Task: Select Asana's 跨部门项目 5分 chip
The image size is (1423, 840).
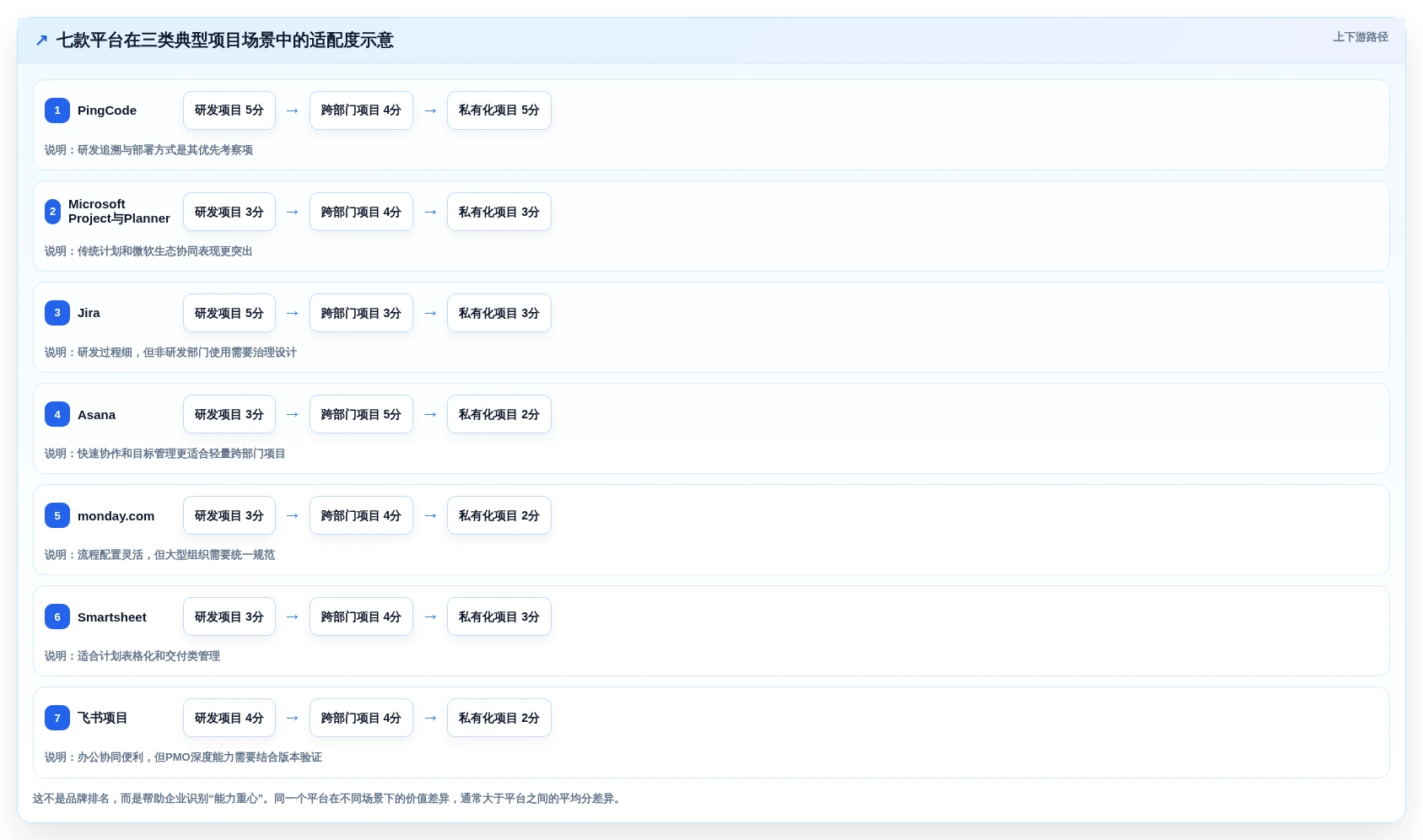Action: point(361,414)
